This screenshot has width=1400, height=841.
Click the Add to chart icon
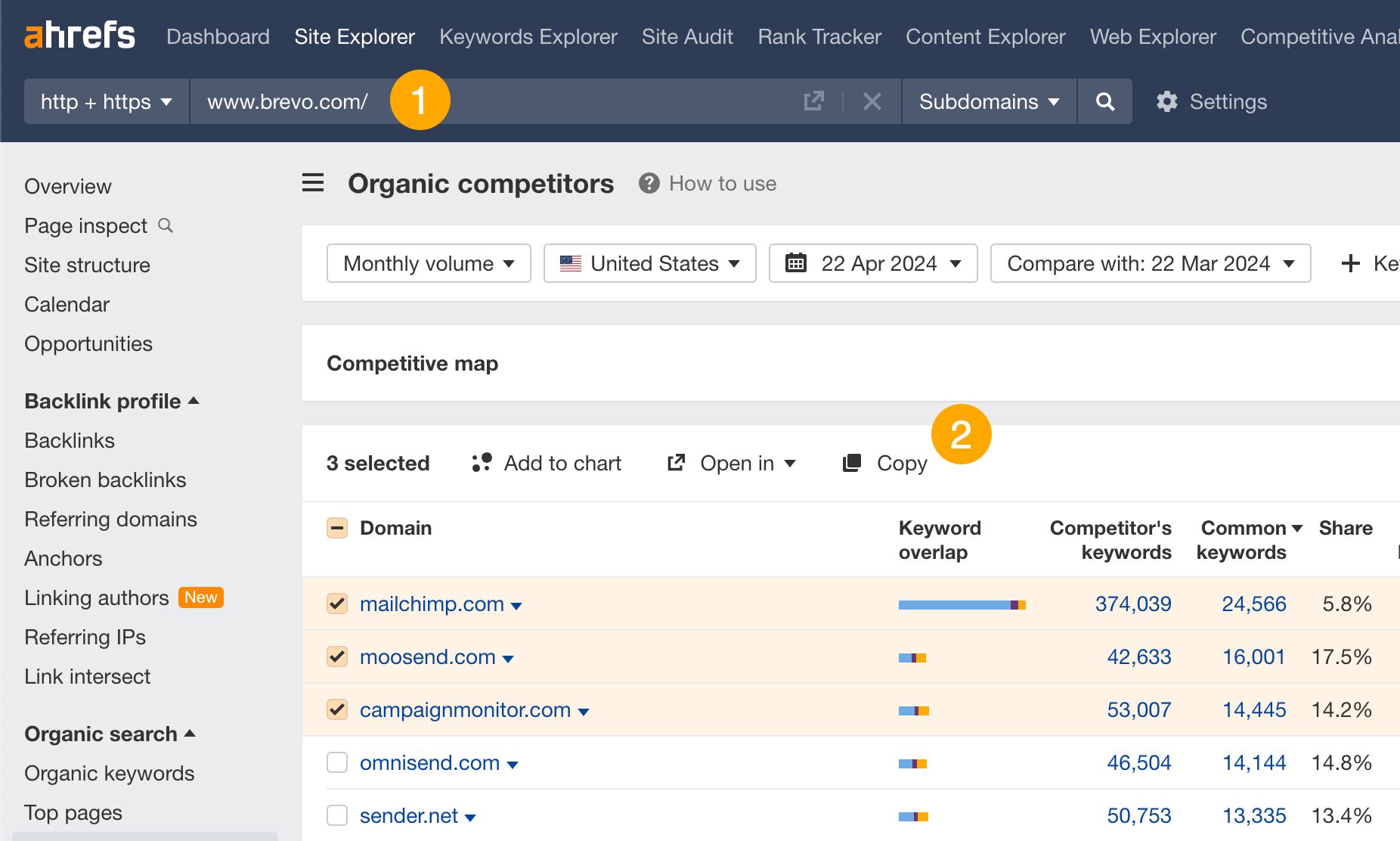coord(481,462)
